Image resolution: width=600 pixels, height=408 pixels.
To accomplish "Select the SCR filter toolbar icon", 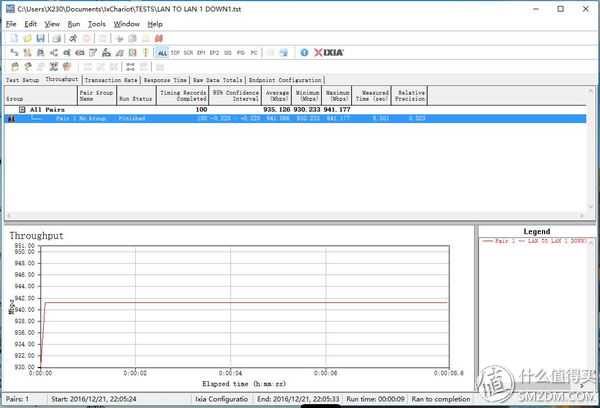I will (189, 52).
